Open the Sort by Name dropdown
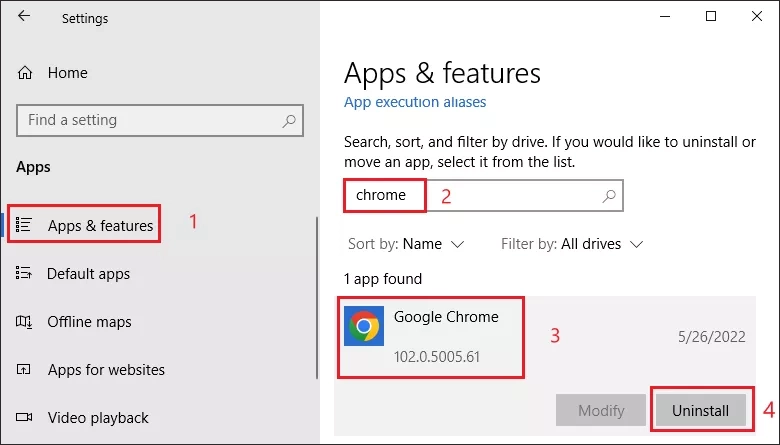780x445 pixels. [406, 244]
